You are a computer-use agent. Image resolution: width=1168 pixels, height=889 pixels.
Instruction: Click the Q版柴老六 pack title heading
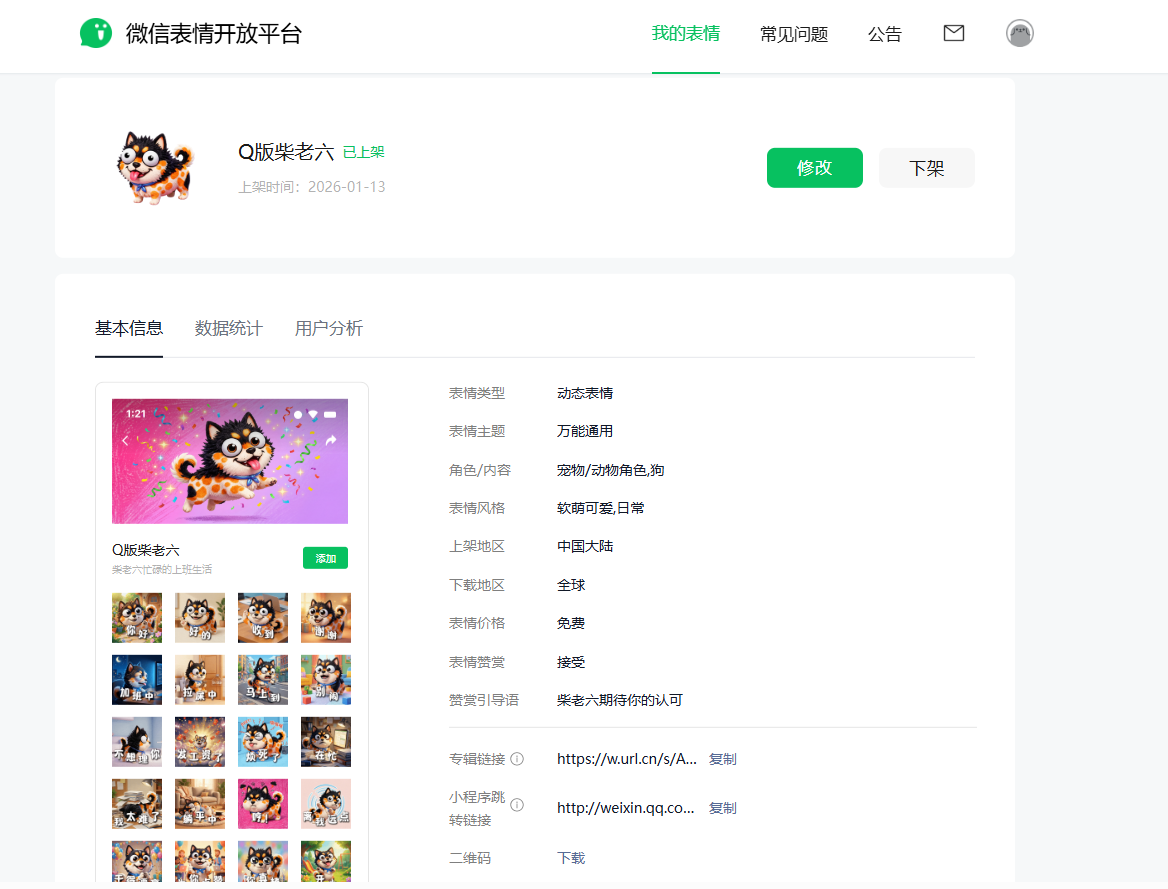pyautogui.click(x=286, y=152)
